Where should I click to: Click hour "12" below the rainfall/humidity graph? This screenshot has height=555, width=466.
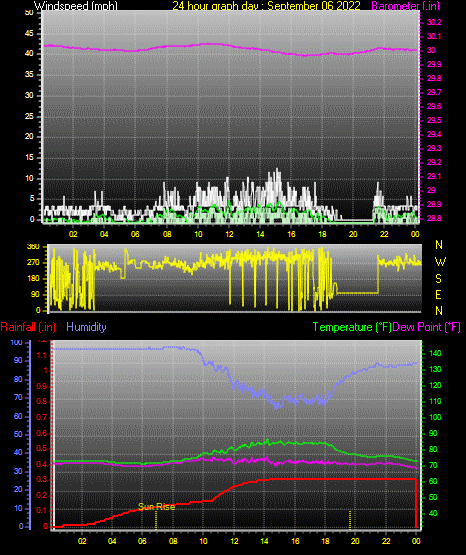coord(234,541)
